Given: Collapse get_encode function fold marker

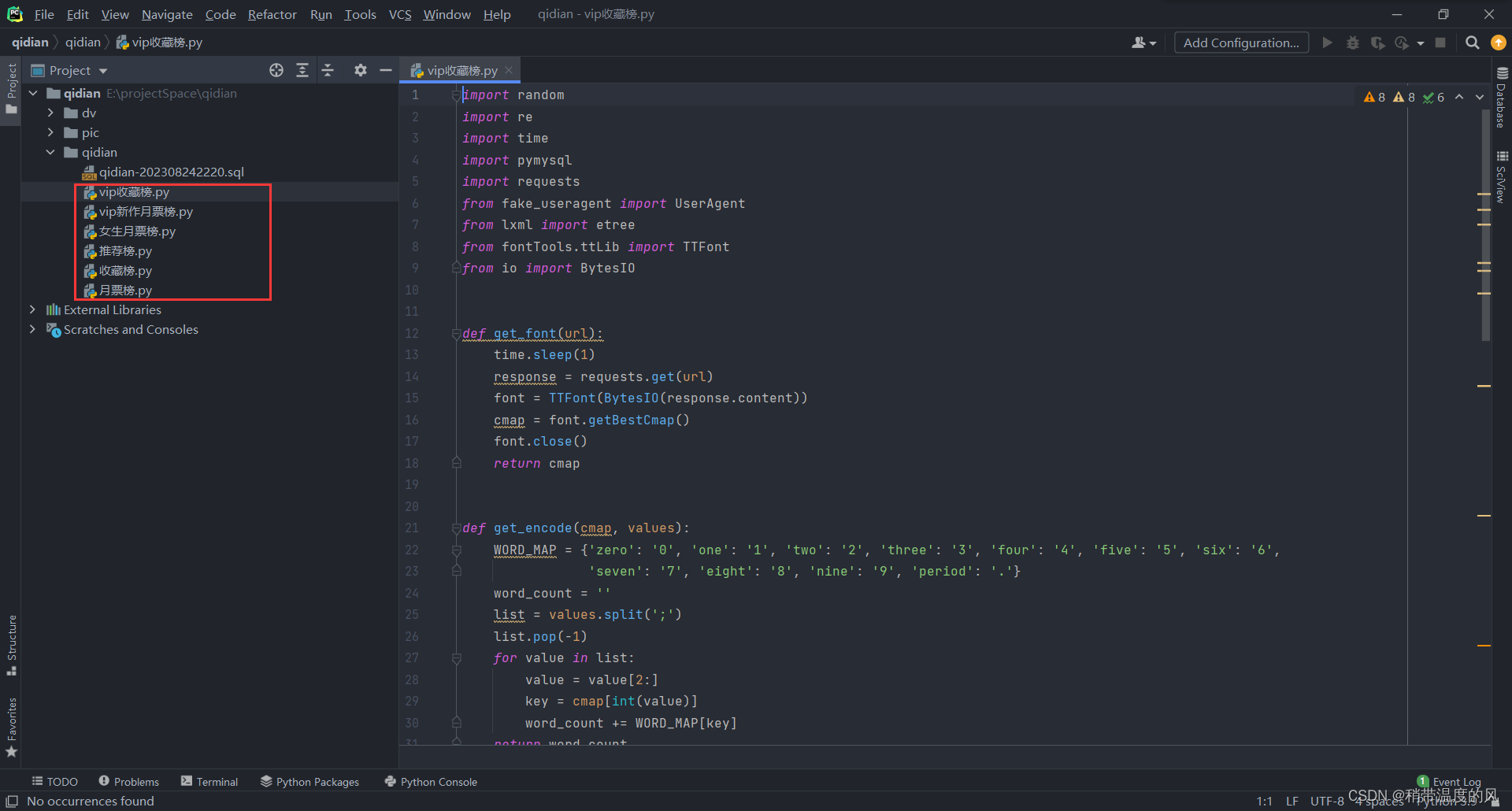Looking at the screenshot, I should coord(456,528).
